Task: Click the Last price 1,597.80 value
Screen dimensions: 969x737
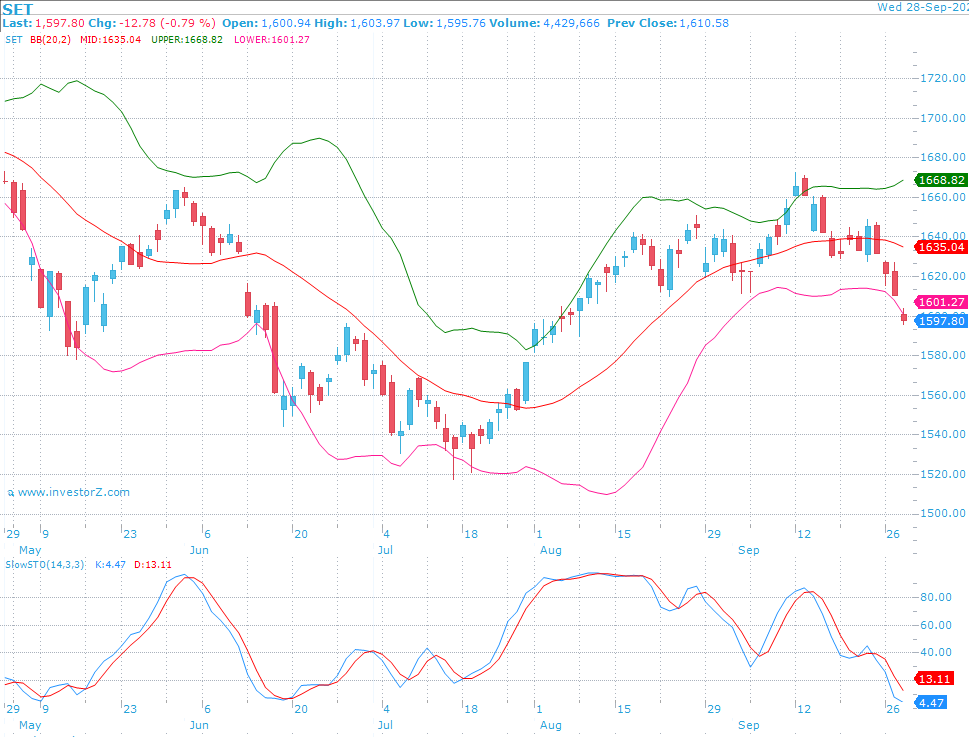Action: point(60,23)
